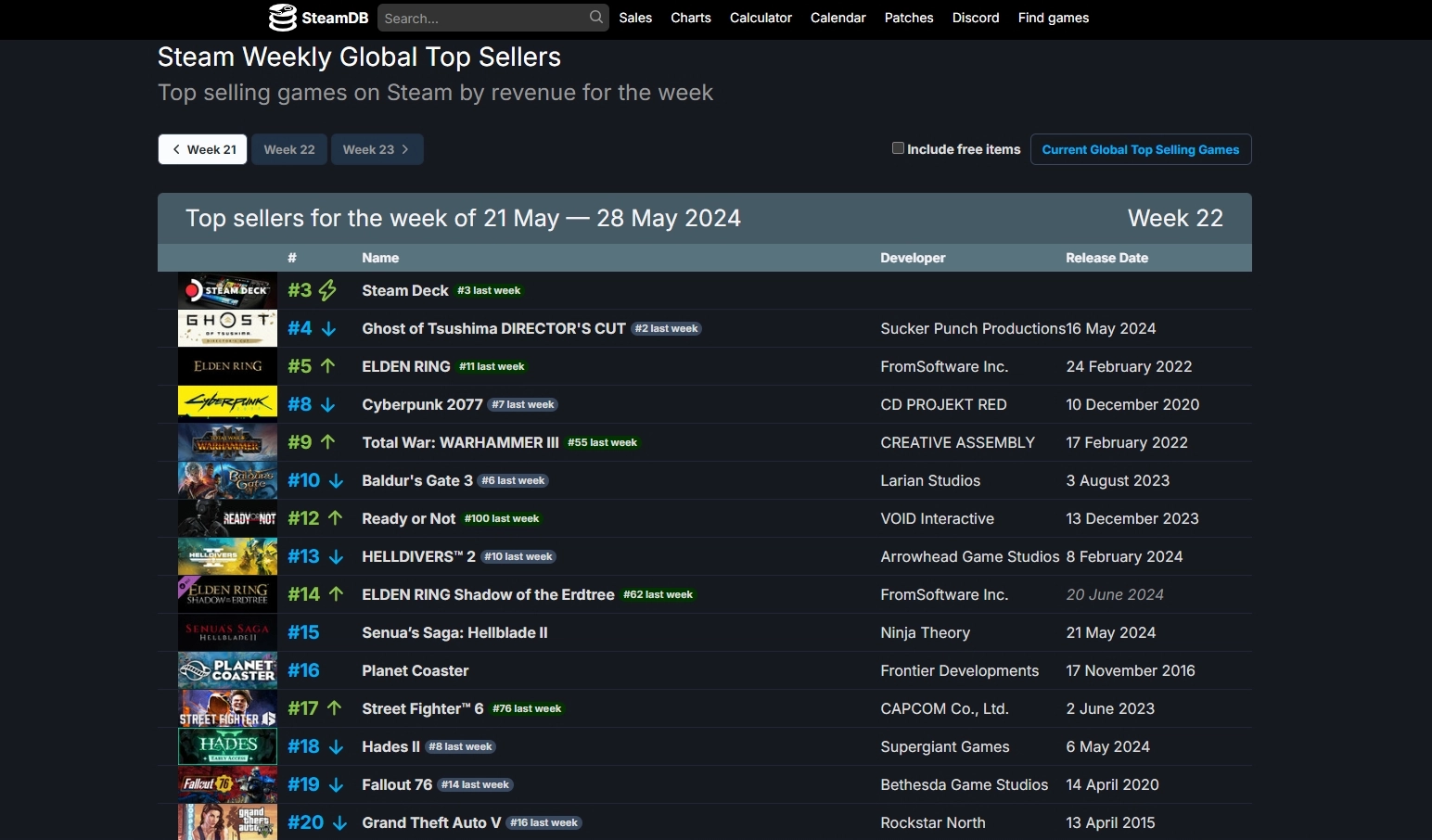Click the down arrow beside rank #10
The height and width of the screenshot is (840, 1432).
pos(336,480)
